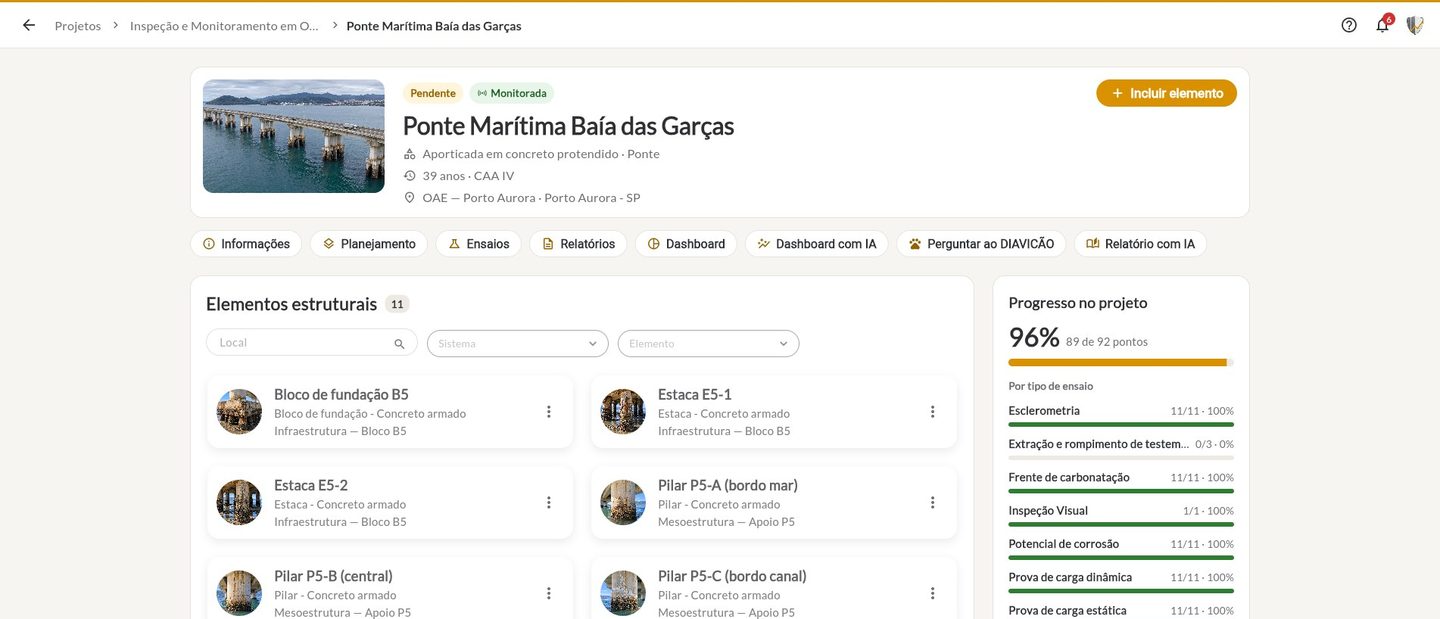Go to Projetos breadcrumb
This screenshot has width=1440, height=619.
pos(78,26)
